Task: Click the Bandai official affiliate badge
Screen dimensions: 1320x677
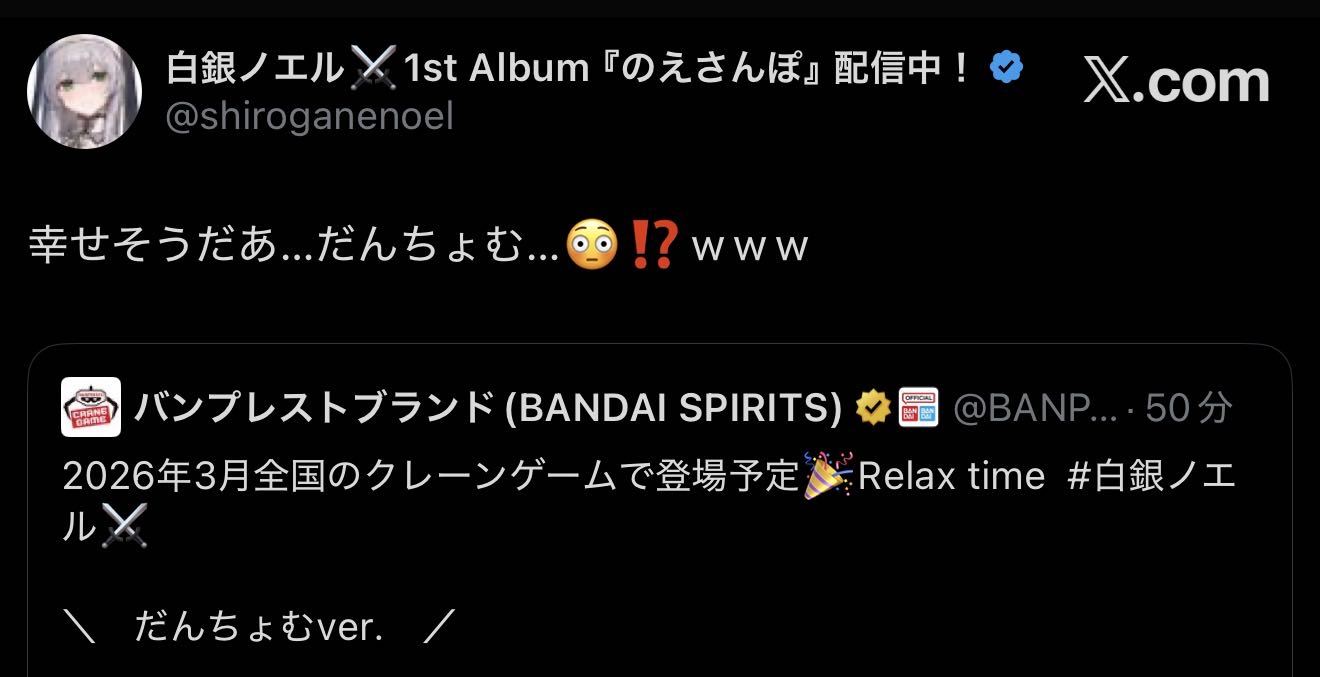Action: coord(918,407)
